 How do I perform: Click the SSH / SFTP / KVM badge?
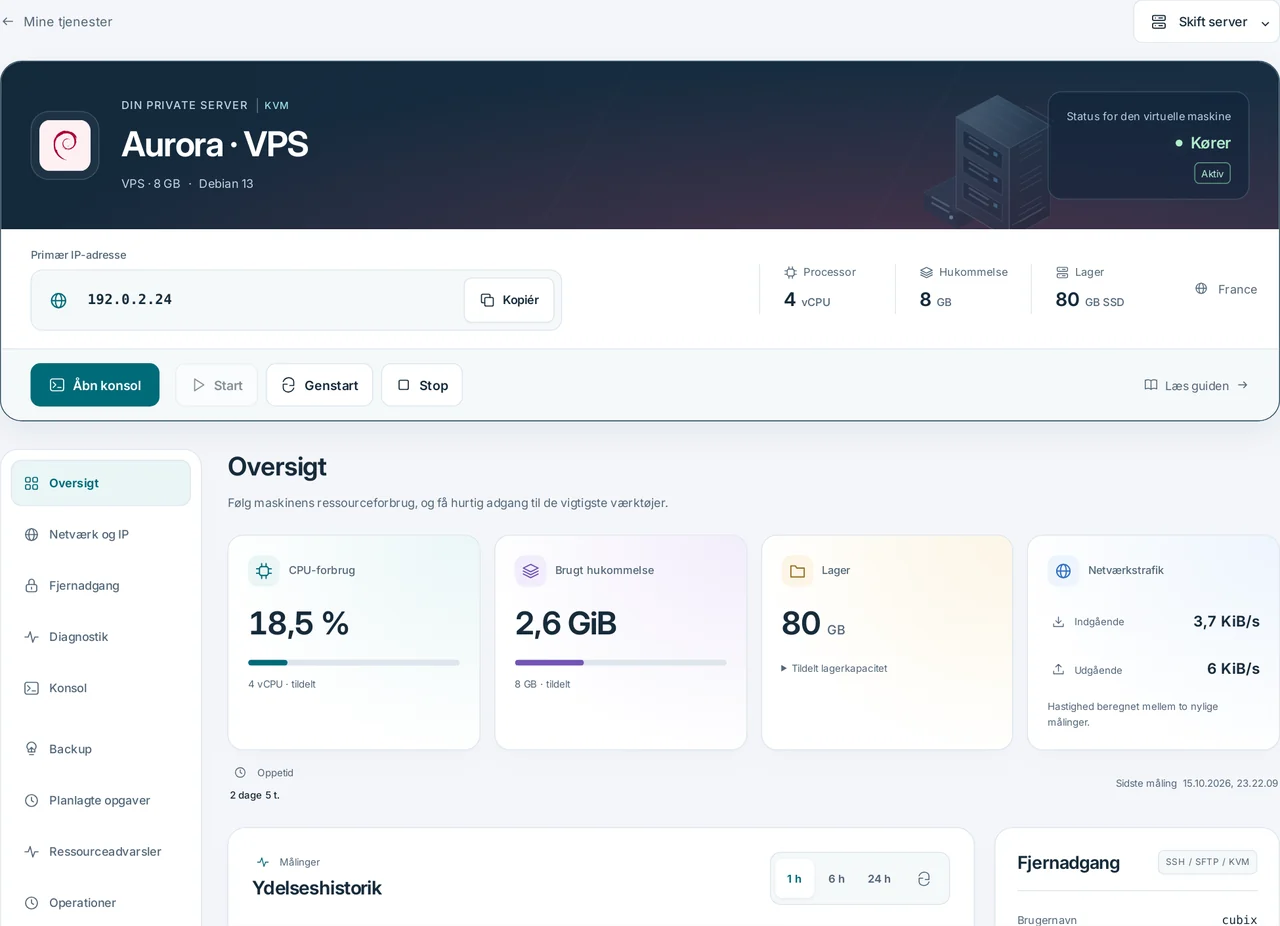pos(1207,862)
